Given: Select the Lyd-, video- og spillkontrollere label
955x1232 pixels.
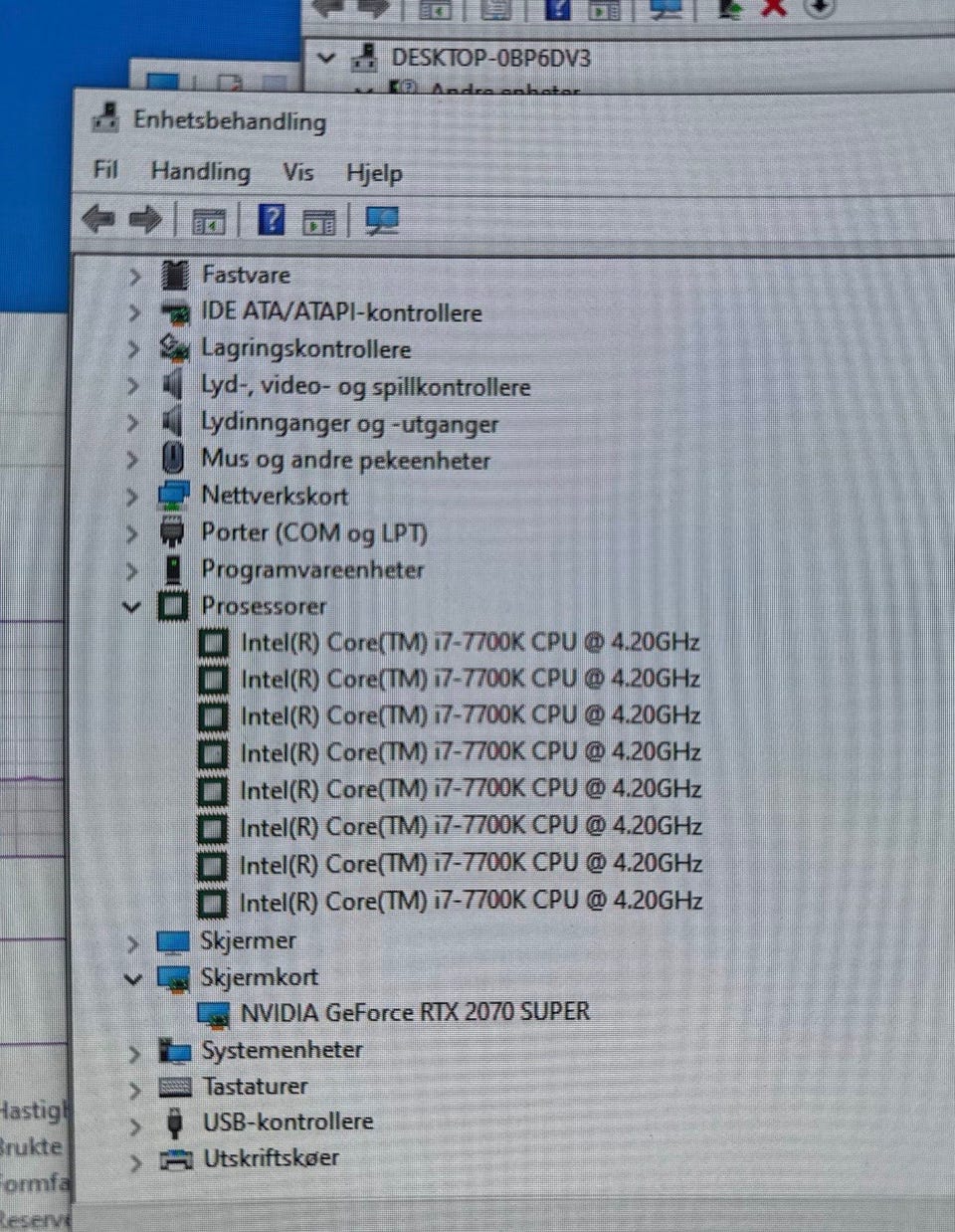Looking at the screenshot, I should [x=365, y=386].
